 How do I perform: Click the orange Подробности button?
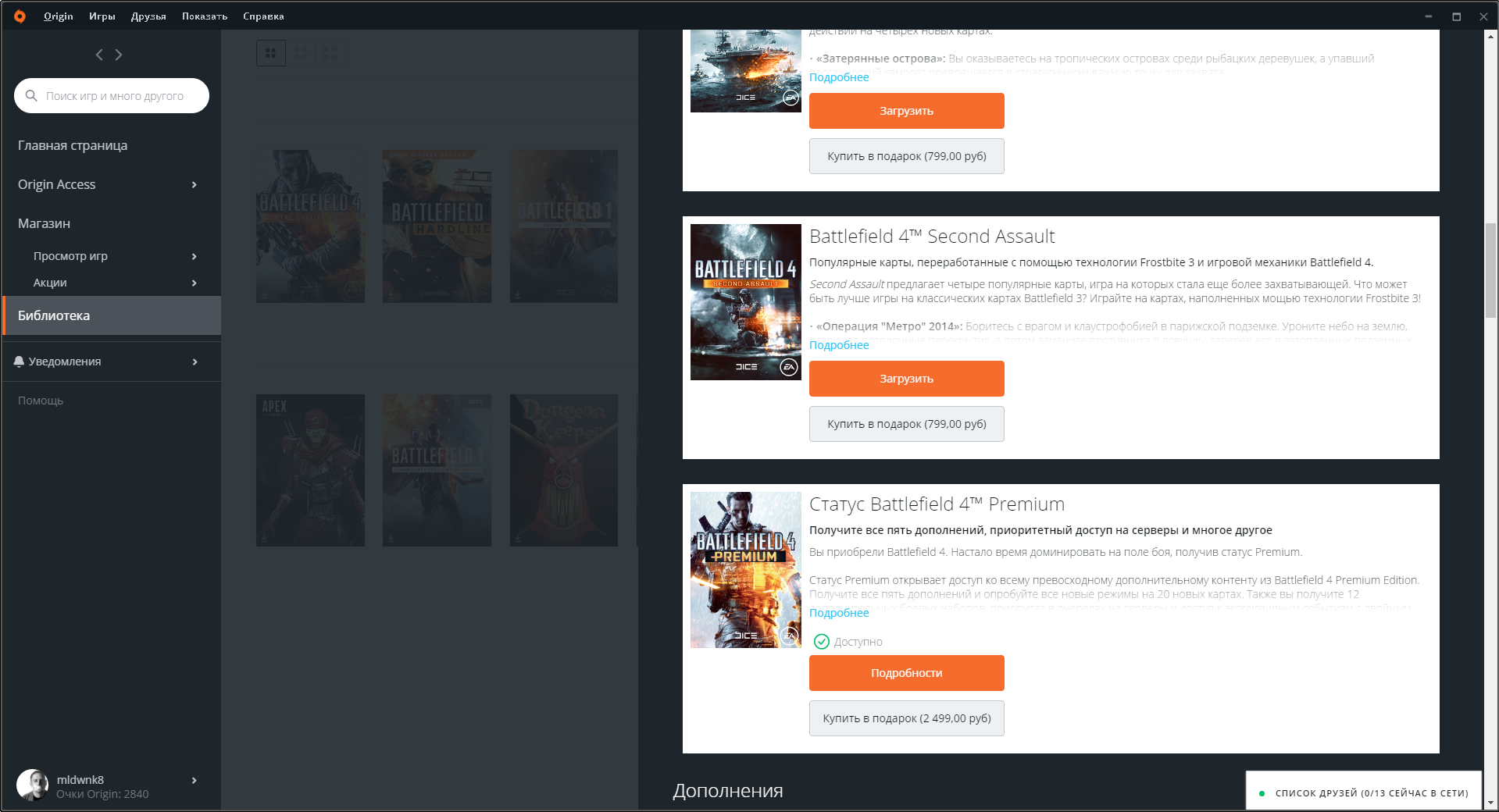(x=906, y=673)
